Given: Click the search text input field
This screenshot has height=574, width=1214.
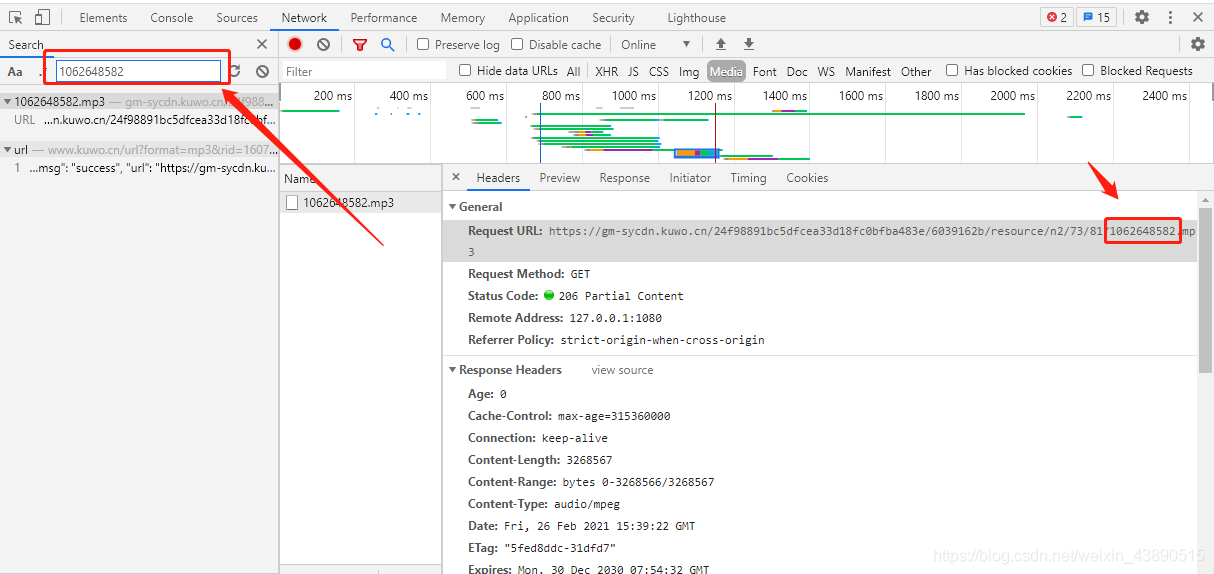Looking at the screenshot, I should pos(138,71).
